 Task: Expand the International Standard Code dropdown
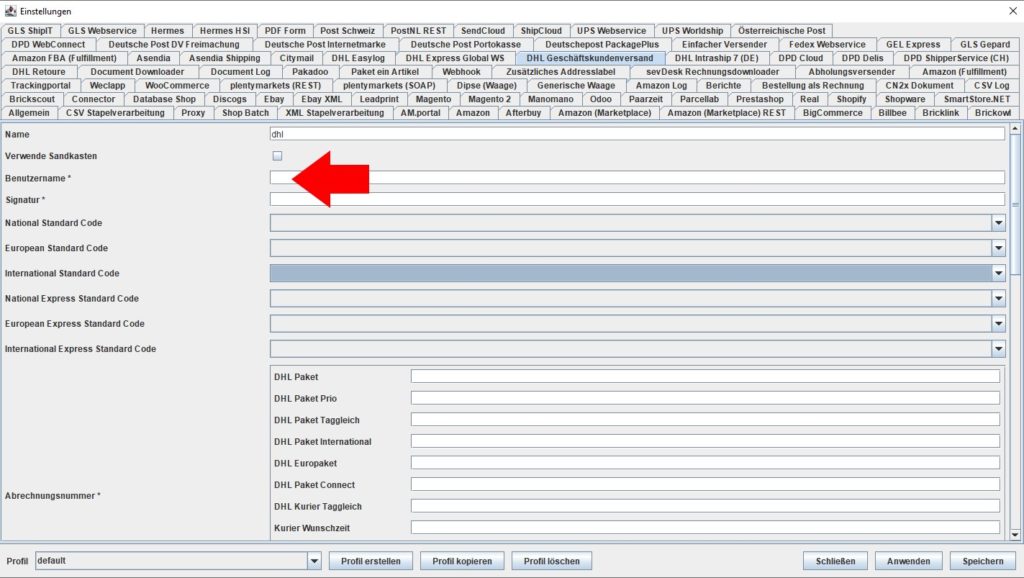(998, 274)
